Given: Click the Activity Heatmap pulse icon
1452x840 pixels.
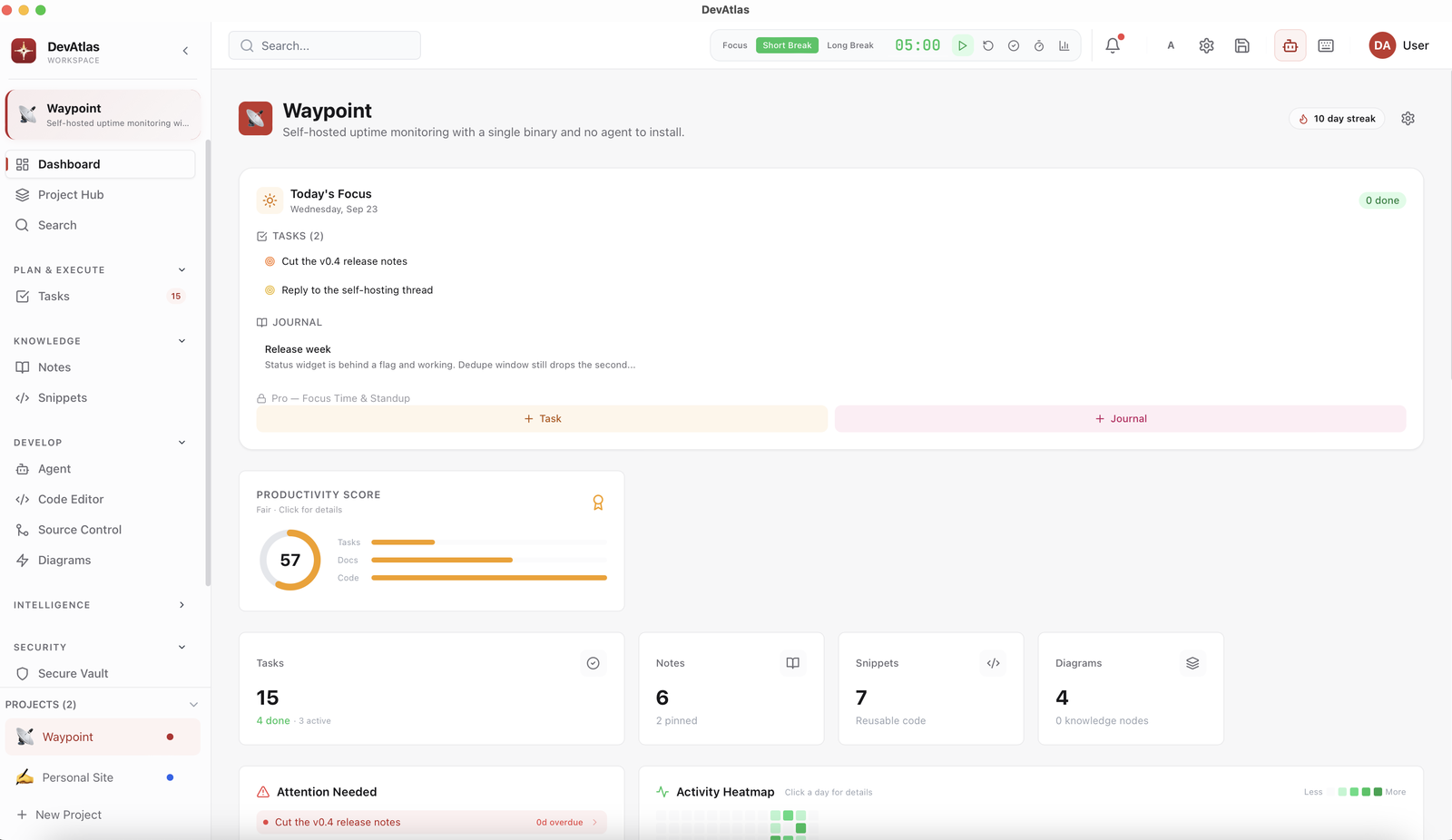Looking at the screenshot, I should coord(662,792).
